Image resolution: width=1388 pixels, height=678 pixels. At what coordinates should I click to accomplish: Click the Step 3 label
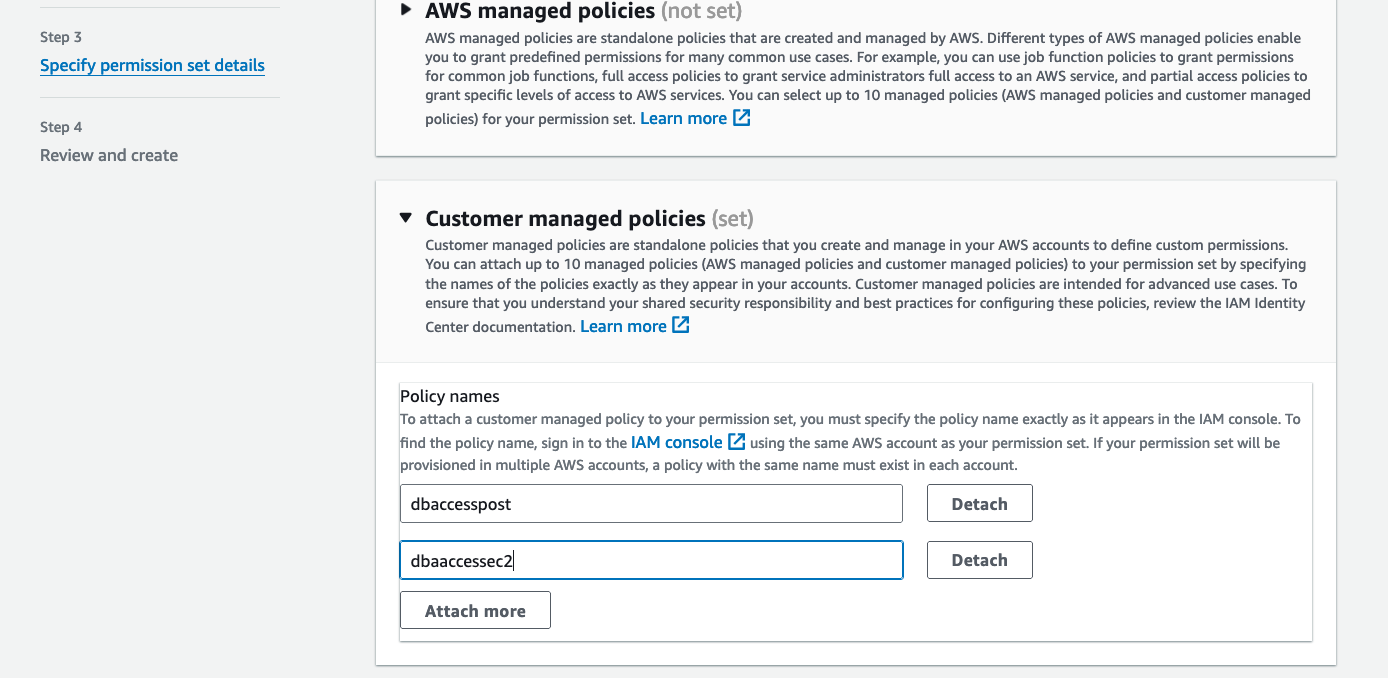(x=61, y=37)
